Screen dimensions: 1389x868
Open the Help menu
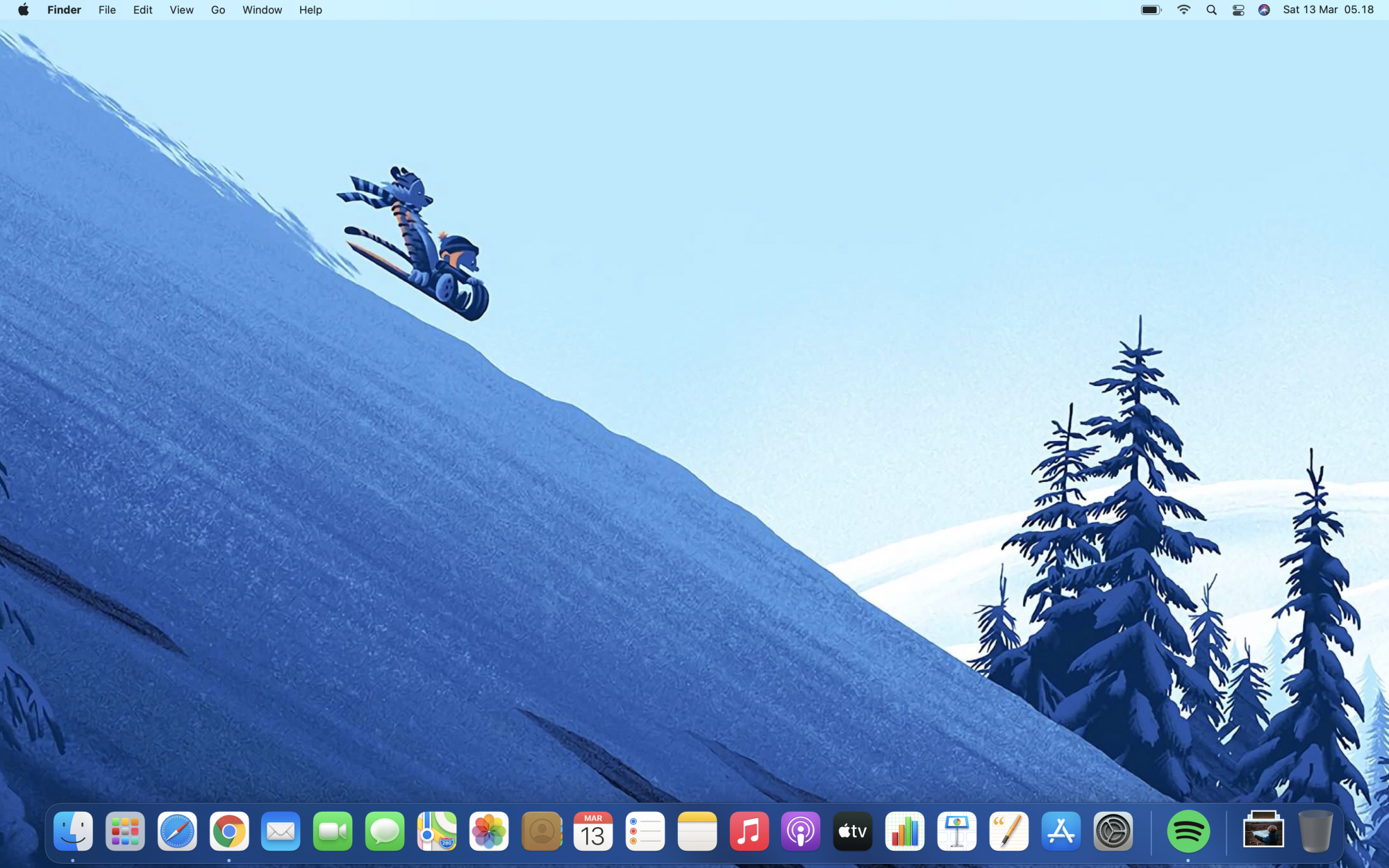(x=310, y=10)
